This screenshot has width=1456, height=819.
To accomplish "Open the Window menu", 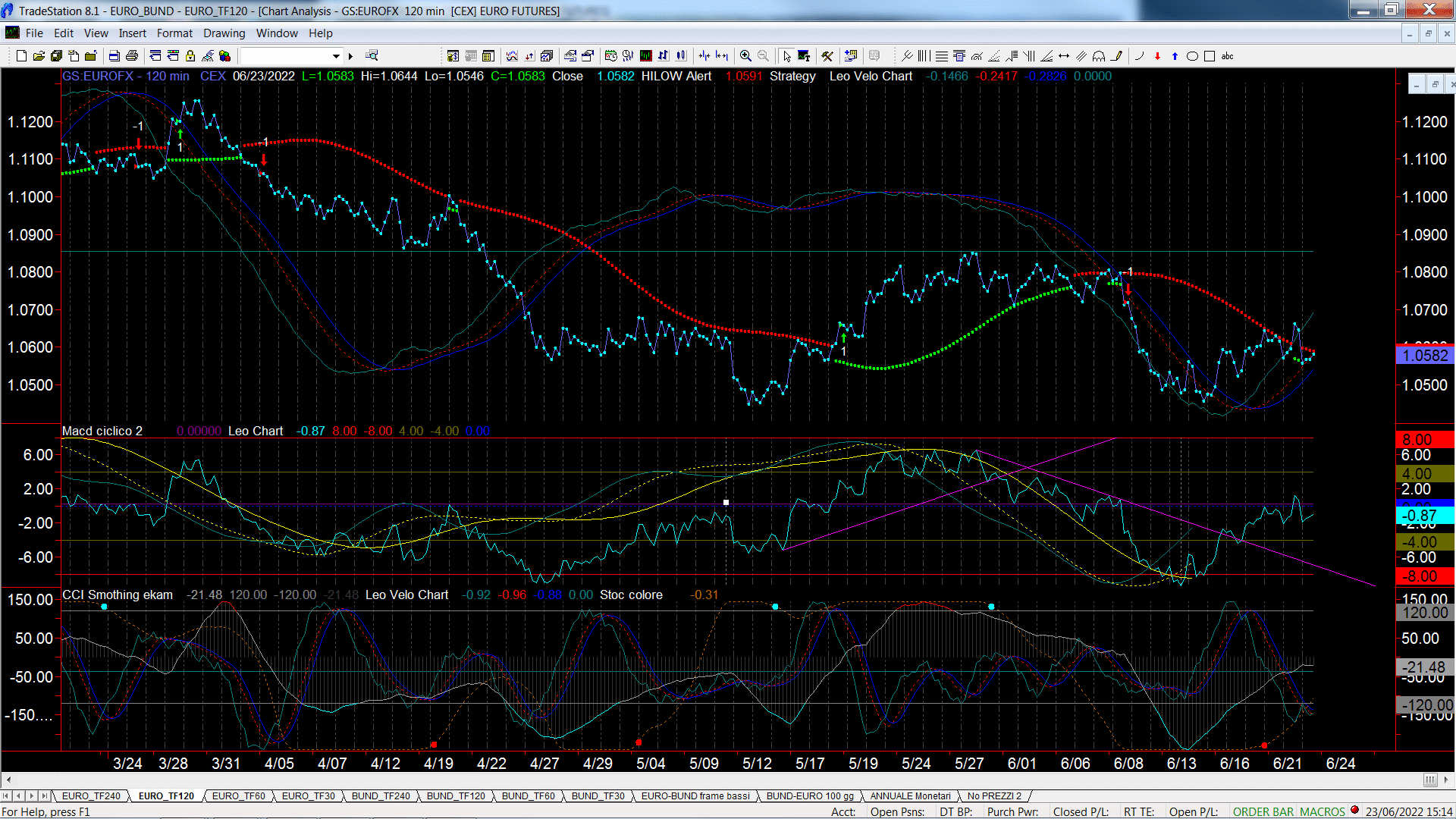I will tap(277, 33).
